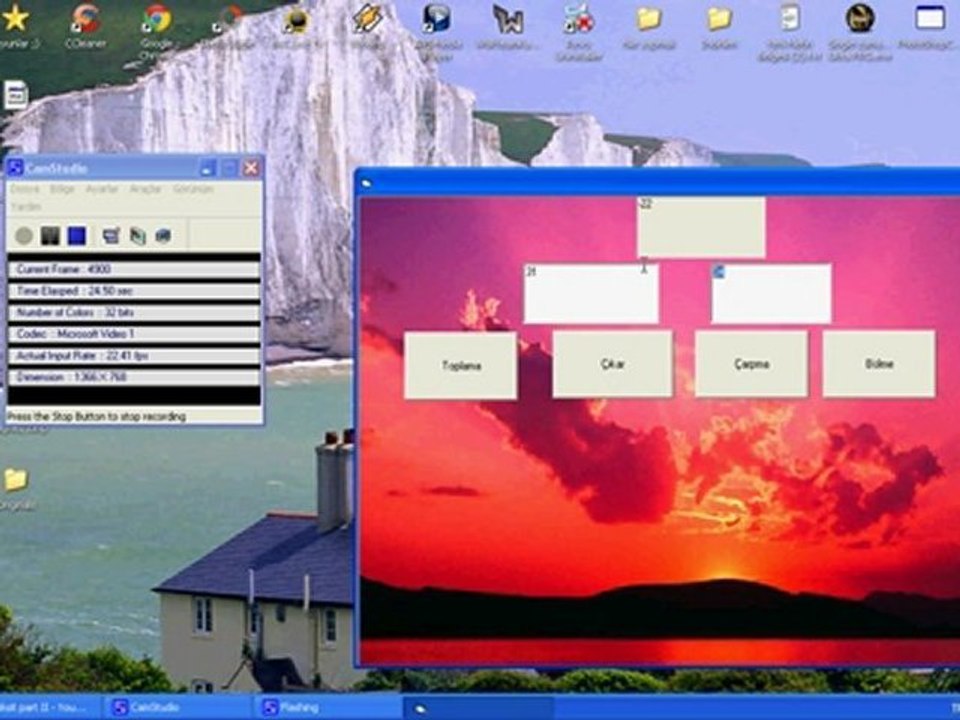Open the Araçlar menu in CamStudio
Image resolution: width=960 pixels, height=720 pixels.
145,189
